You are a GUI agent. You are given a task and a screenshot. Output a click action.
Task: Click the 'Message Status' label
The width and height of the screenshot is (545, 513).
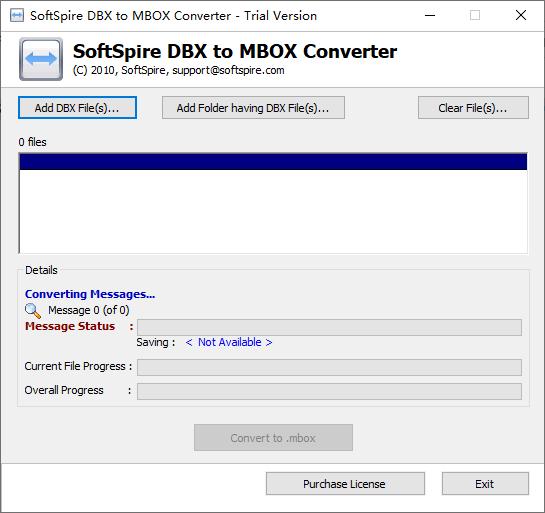70,326
